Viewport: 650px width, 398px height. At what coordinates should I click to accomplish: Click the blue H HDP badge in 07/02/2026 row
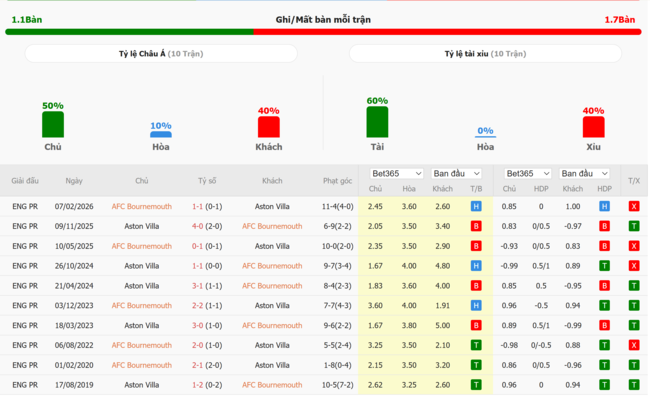(604, 206)
